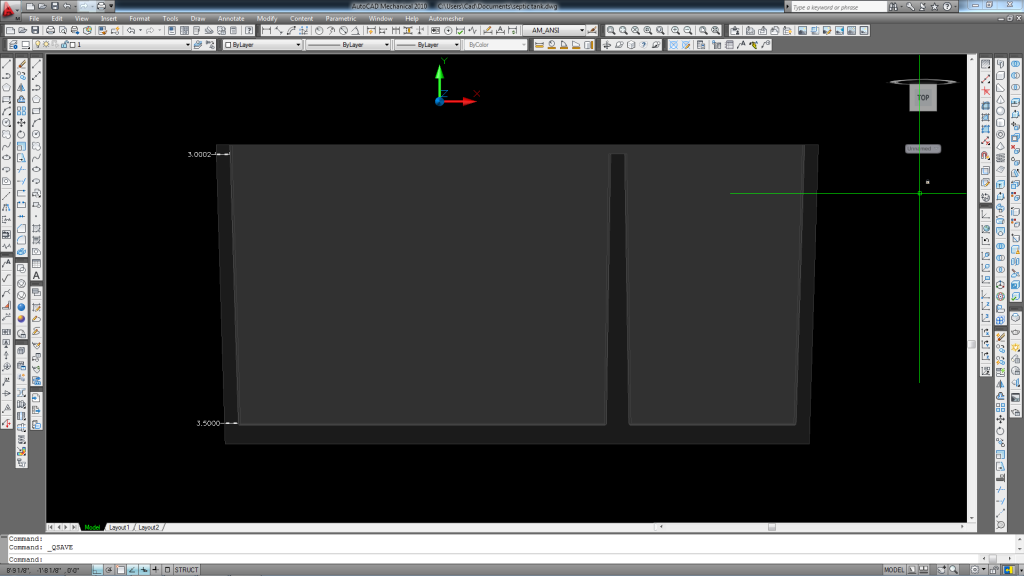Open the Parametric menu
This screenshot has width=1024, height=576.
(340, 18)
